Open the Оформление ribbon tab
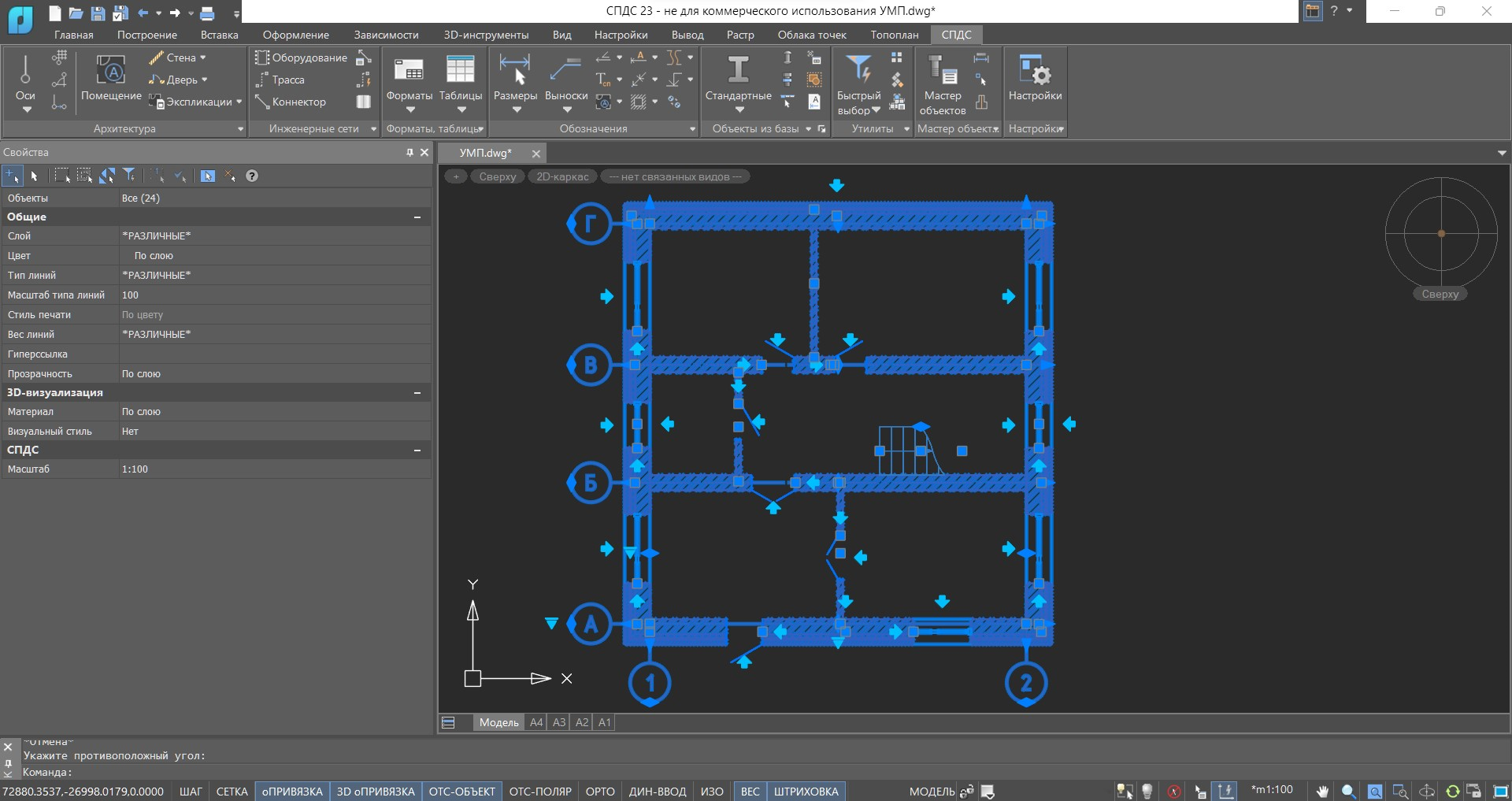This screenshot has width=1512, height=801. coord(296,35)
